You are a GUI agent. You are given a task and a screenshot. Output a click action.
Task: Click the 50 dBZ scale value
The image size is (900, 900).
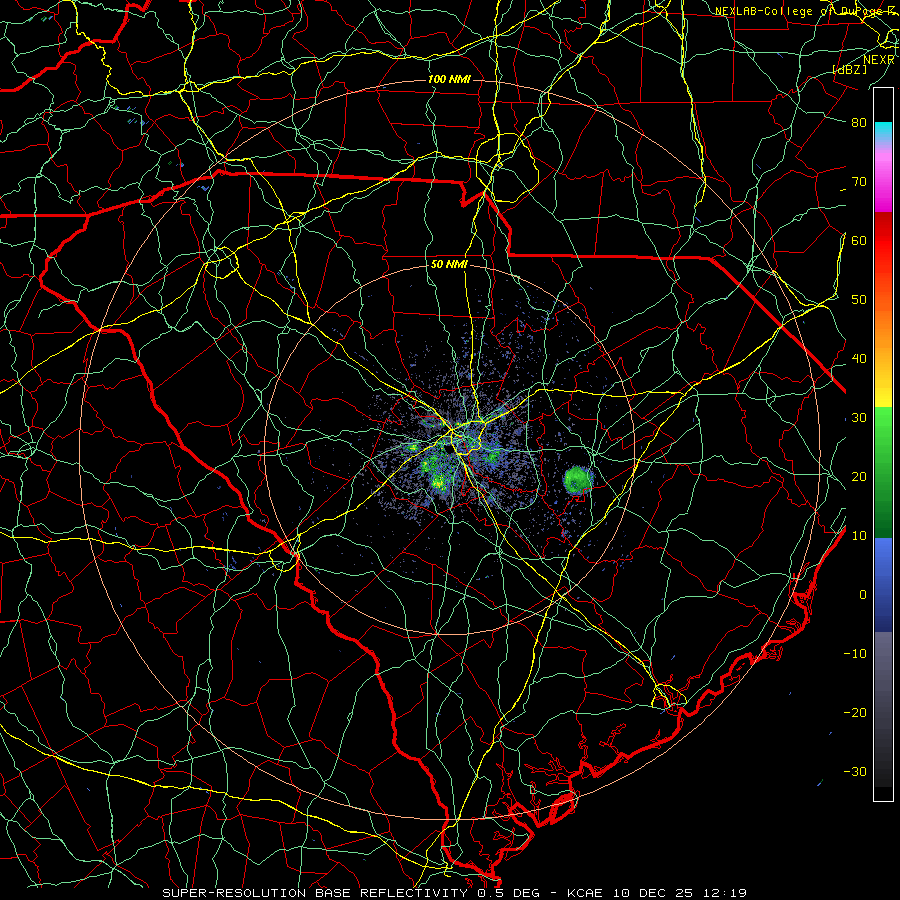coord(859,300)
